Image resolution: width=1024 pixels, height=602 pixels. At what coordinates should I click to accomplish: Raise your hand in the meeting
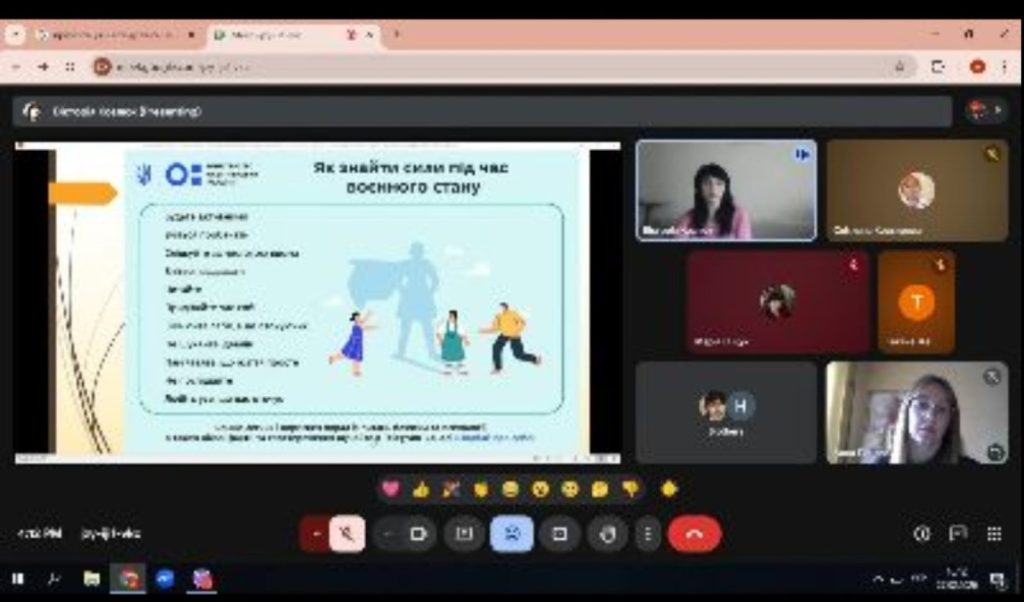[607, 534]
